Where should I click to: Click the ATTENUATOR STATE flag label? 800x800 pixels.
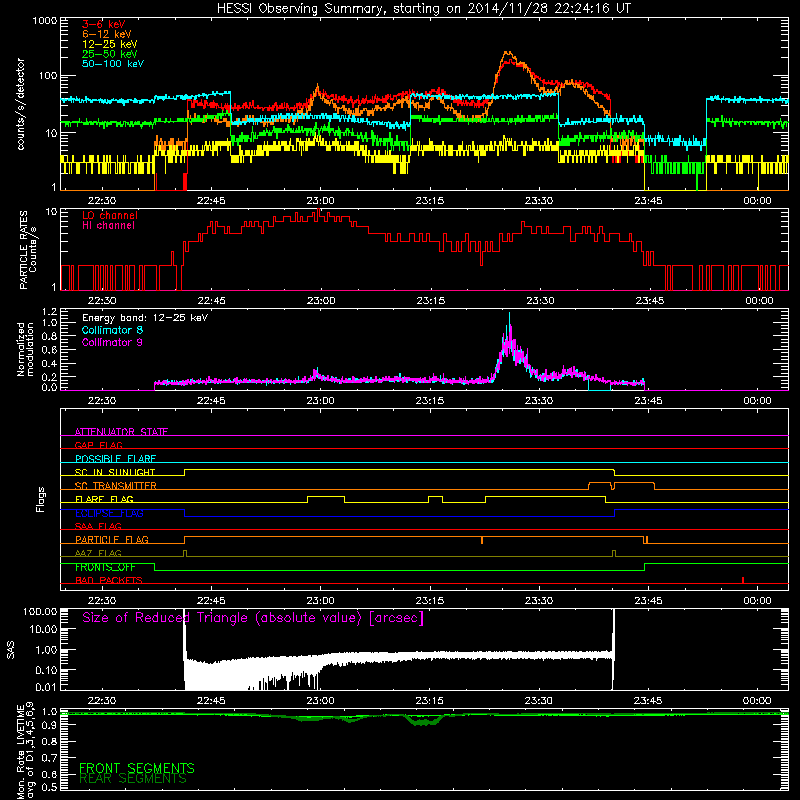121,432
